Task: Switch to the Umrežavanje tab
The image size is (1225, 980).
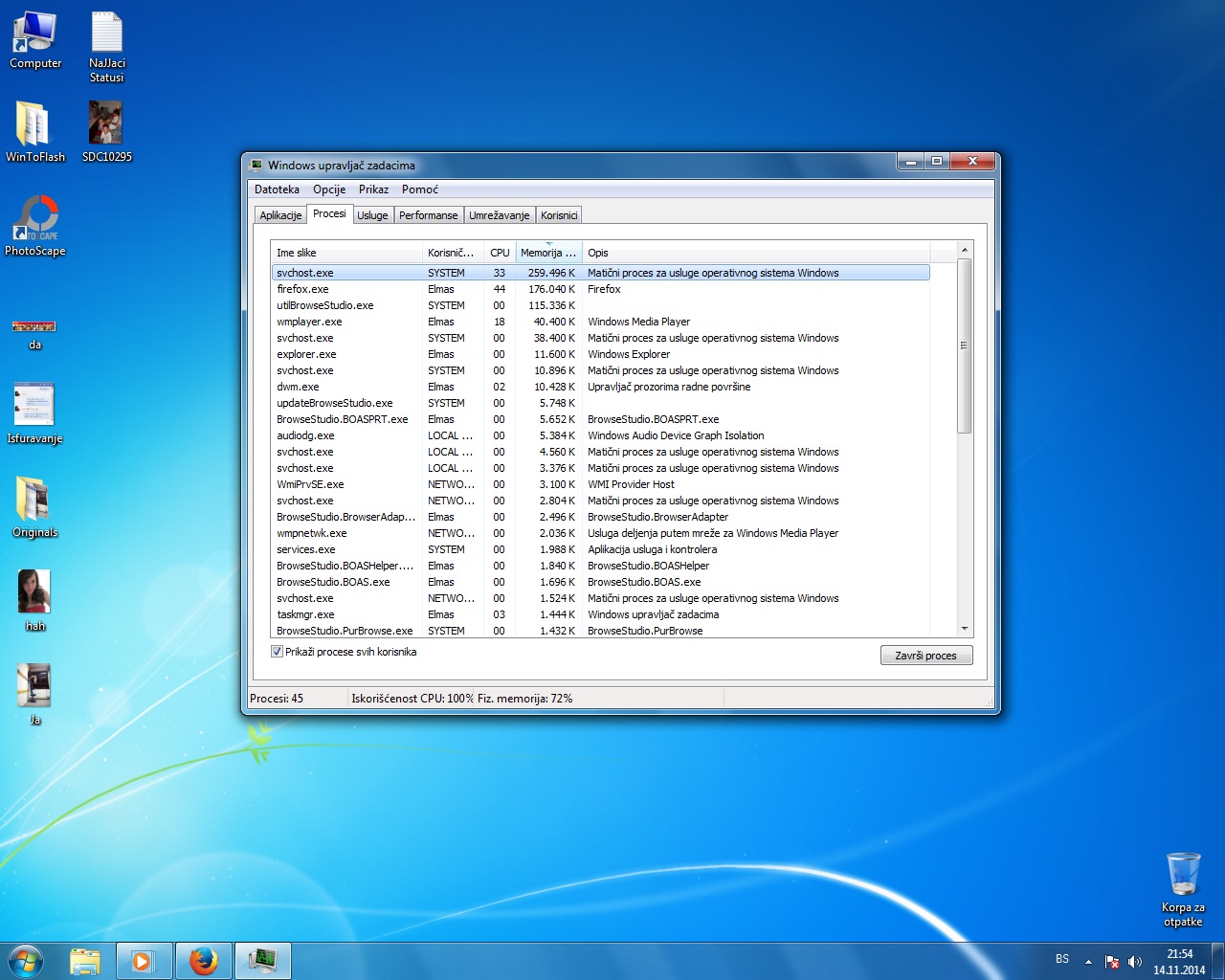Action: (499, 215)
